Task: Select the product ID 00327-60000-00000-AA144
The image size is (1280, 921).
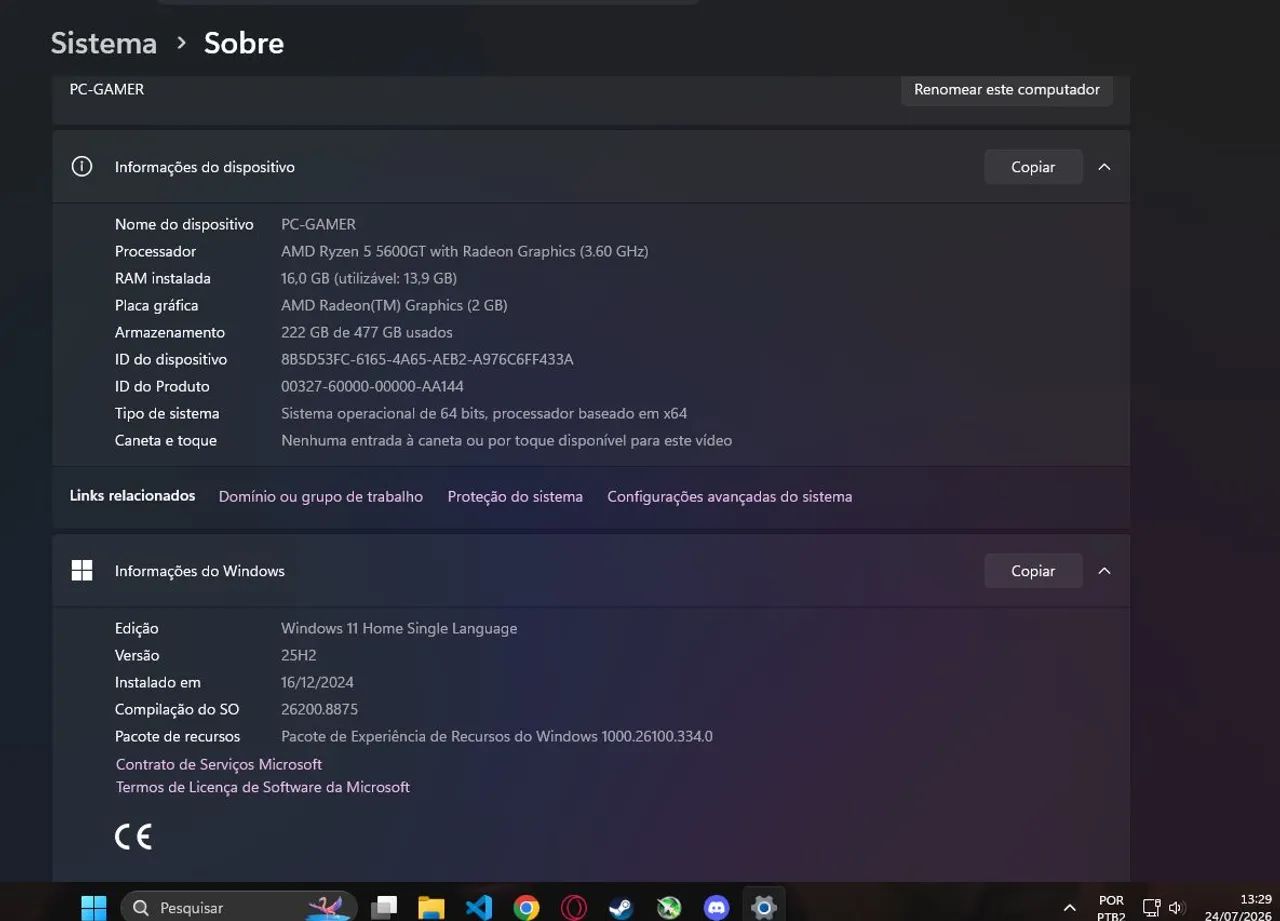Action: (372, 387)
